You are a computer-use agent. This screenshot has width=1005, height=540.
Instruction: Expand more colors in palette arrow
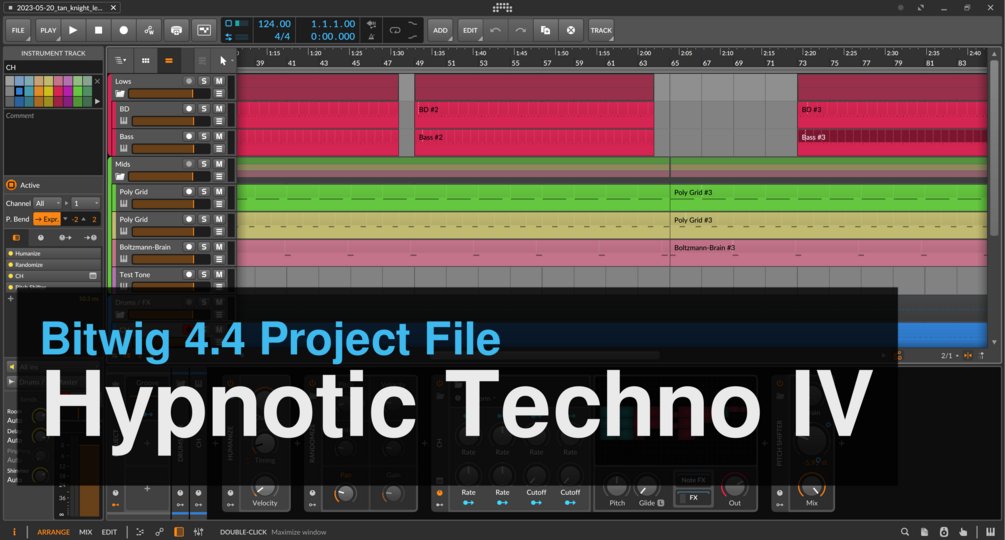click(x=97, y=101)
